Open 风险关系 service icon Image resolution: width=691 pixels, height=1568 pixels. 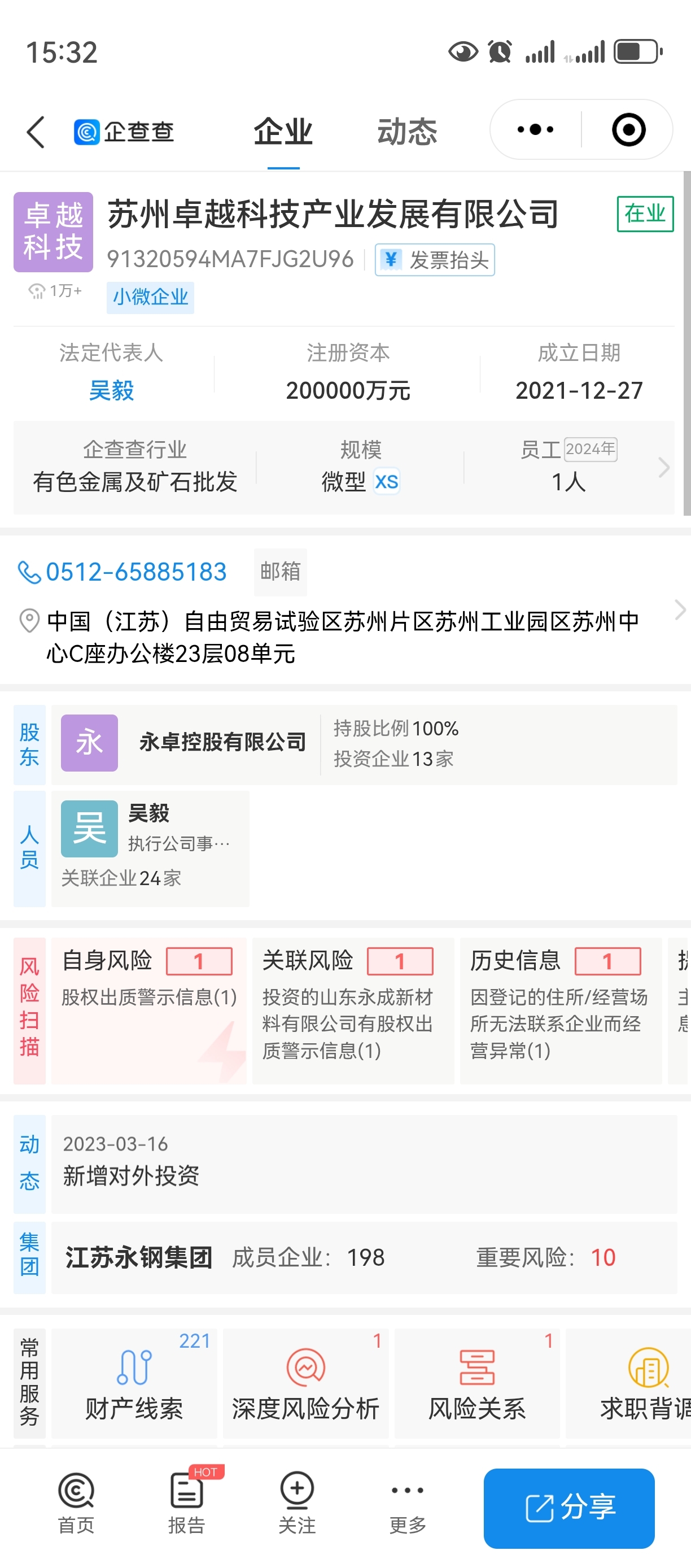(477, 1383)
